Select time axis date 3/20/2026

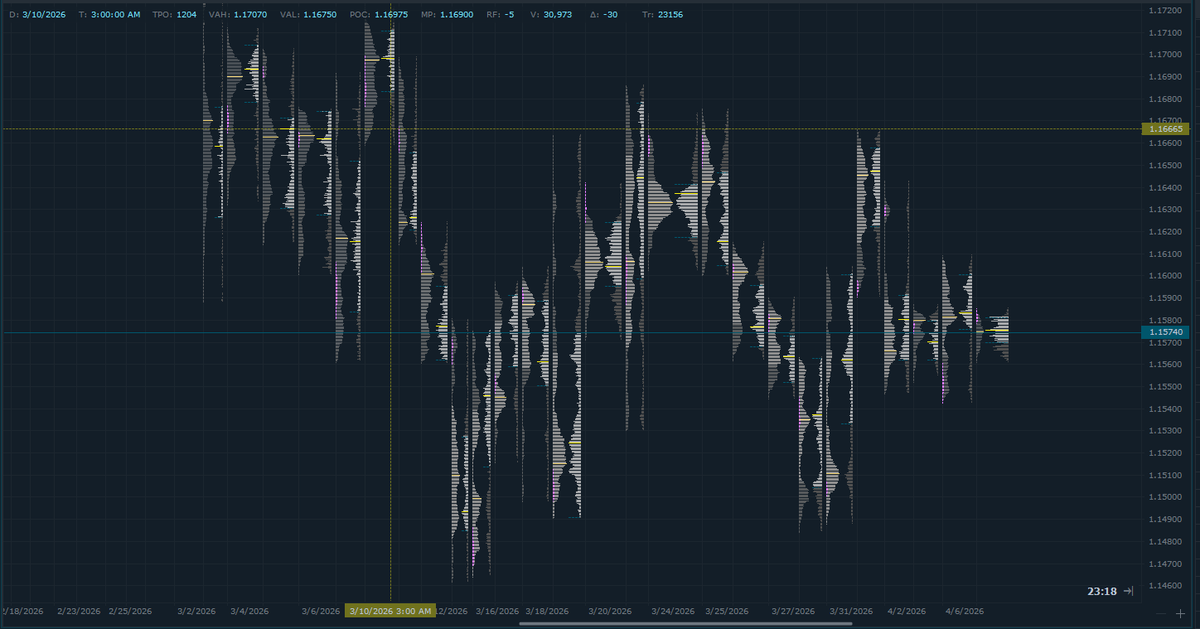point(610,611)
